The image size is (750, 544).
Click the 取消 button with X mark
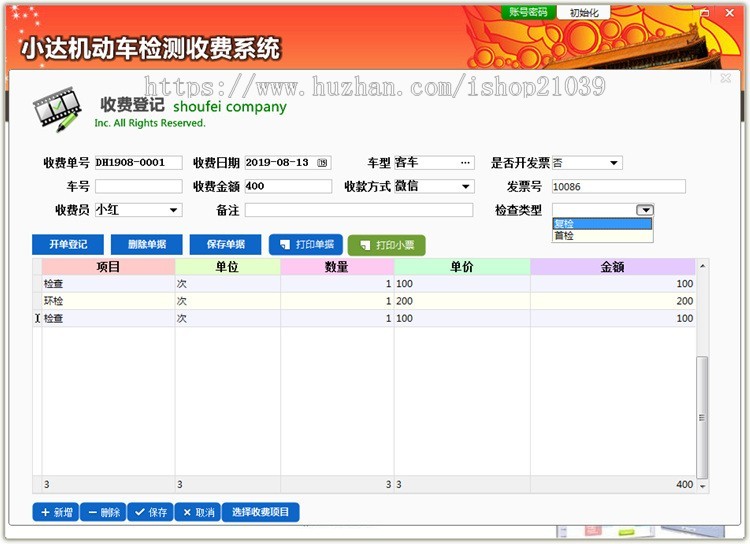click(198, 512)
